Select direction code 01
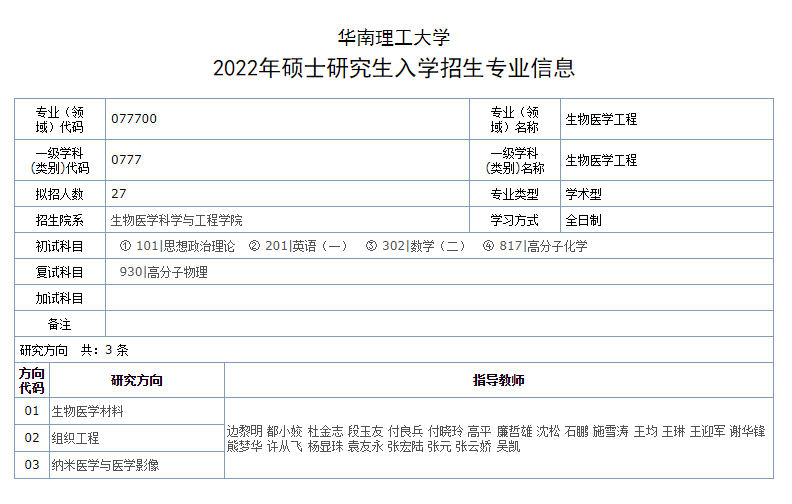Screen dimensions: 792x504 click(x=32, y=411)
